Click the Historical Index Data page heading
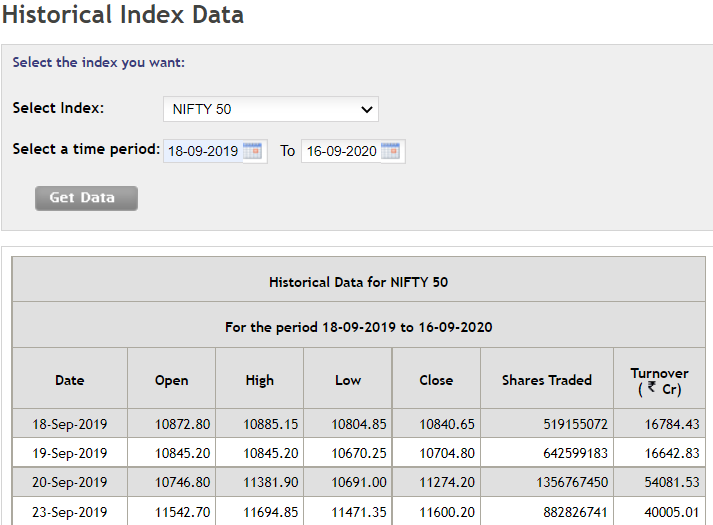 (x=123, y=15)
